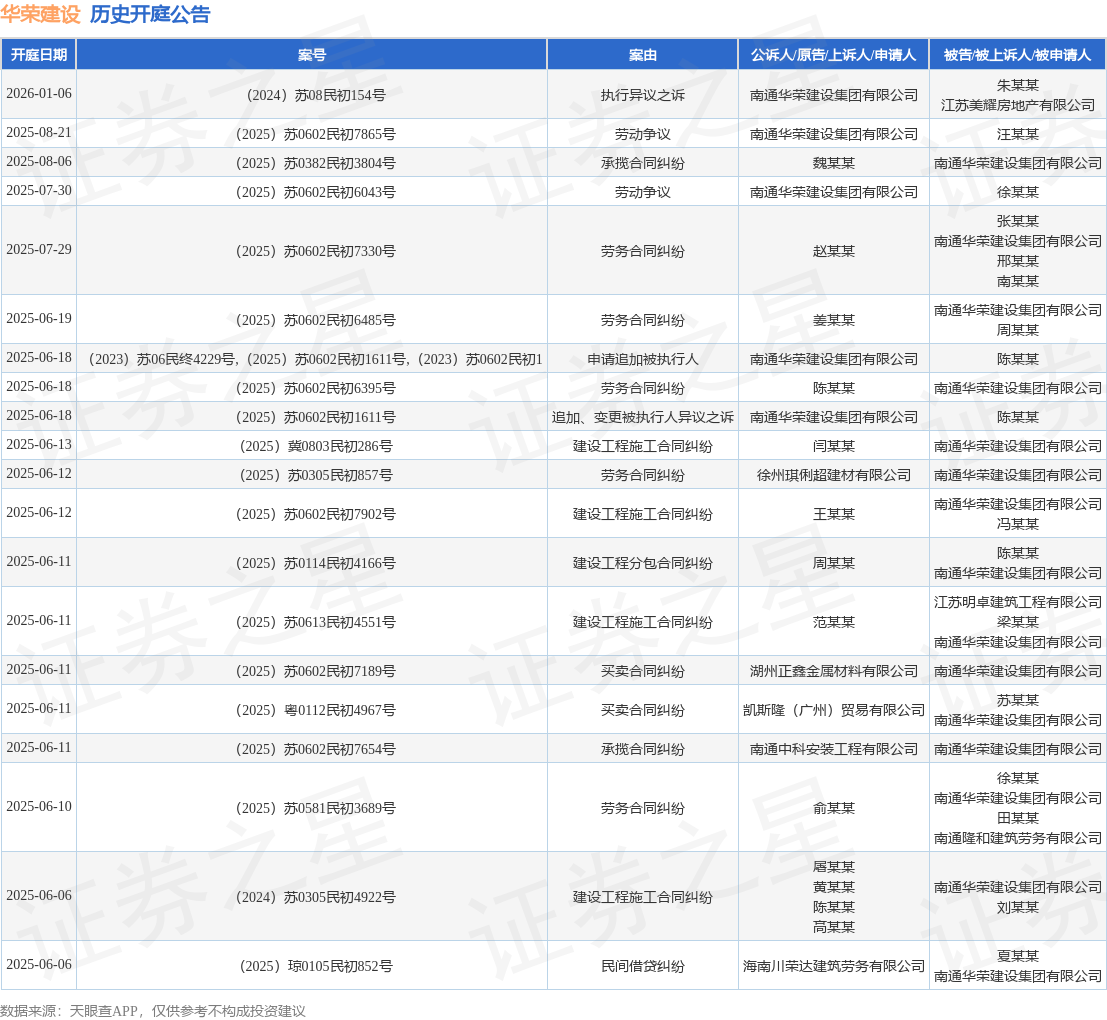Viewport: 1107px width, 1020px height.
Task: Click plaintiff 徐州琪俐超建材有限公司
Action: tap(833, 475)
